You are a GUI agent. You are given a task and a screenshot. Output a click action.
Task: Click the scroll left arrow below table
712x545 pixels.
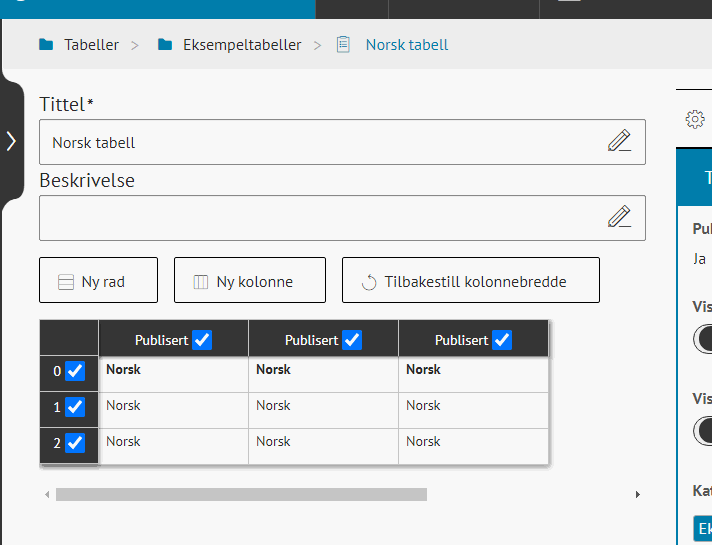(x=46, y=494)
